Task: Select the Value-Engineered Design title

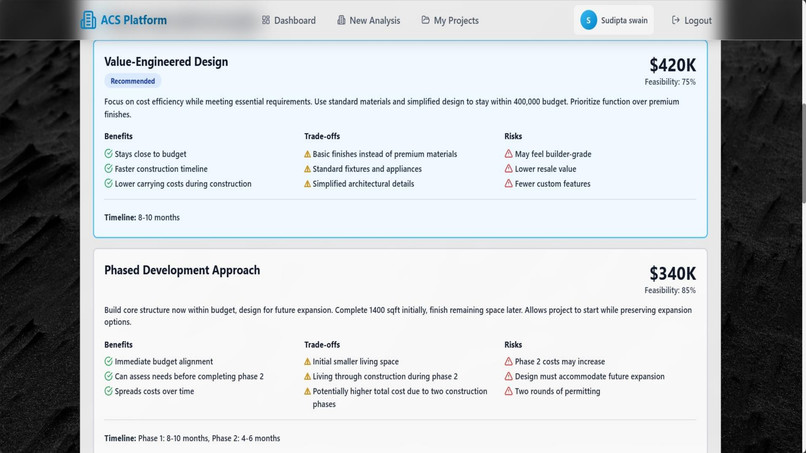Action: click(x=166, y=62)
